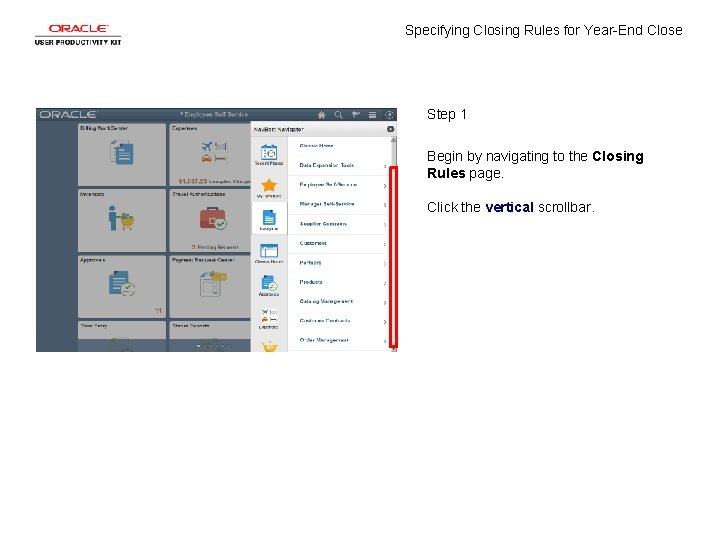This screenshot has width=720, height=540.
Task: Open the Travel Authorizations tile
Action: pos(210,220)
